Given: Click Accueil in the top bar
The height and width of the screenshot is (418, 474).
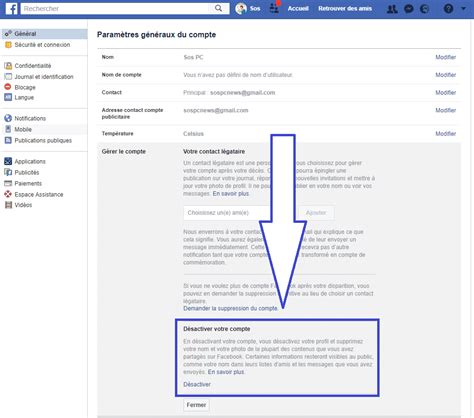Looking at the screenshot, I should pos(298,9).
